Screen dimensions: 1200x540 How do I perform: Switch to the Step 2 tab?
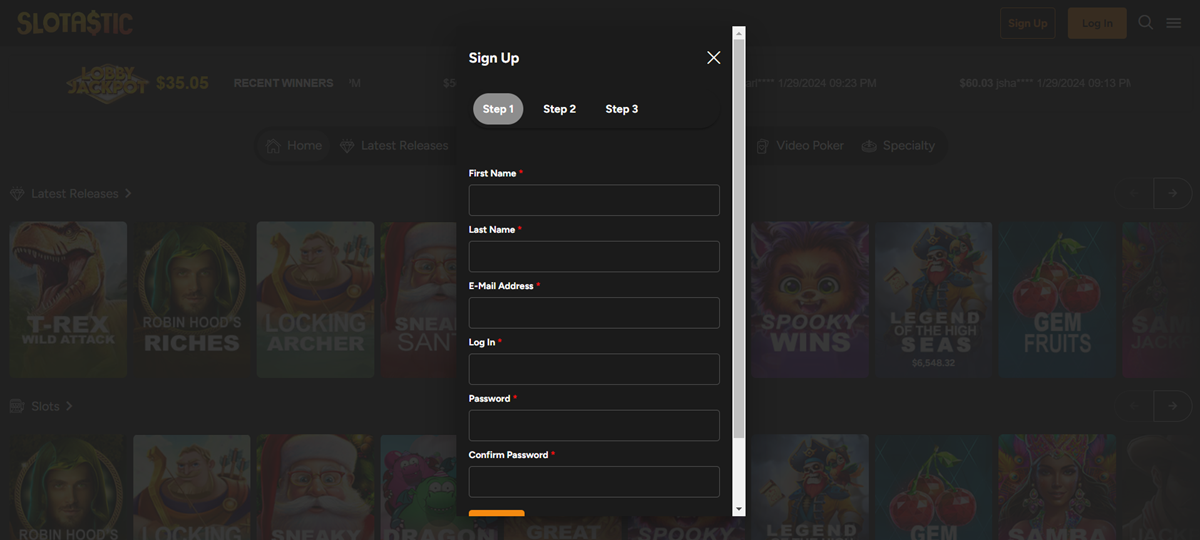coord(559,109)
